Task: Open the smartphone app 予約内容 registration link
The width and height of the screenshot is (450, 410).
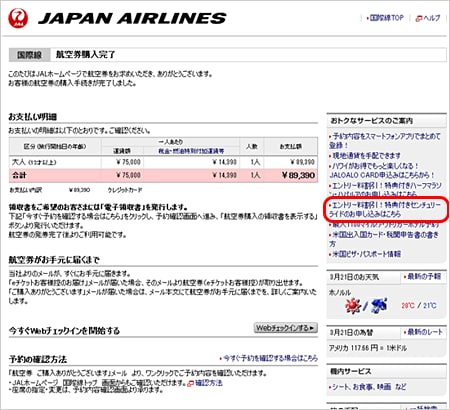Action: (x=385, y=141)
